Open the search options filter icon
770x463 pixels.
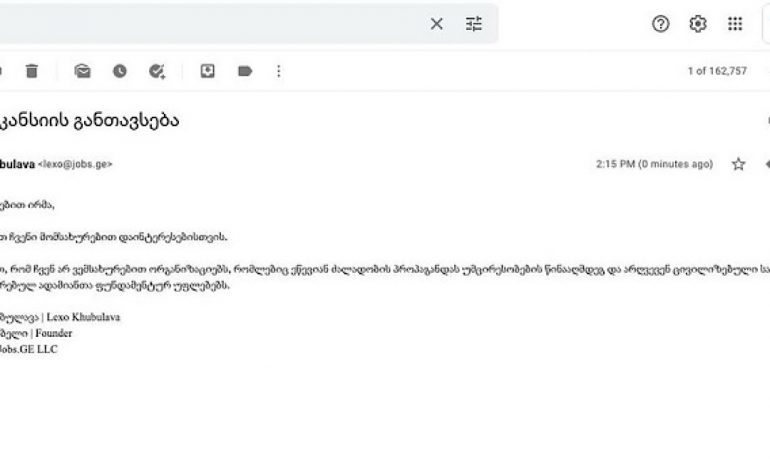point(473,24)
